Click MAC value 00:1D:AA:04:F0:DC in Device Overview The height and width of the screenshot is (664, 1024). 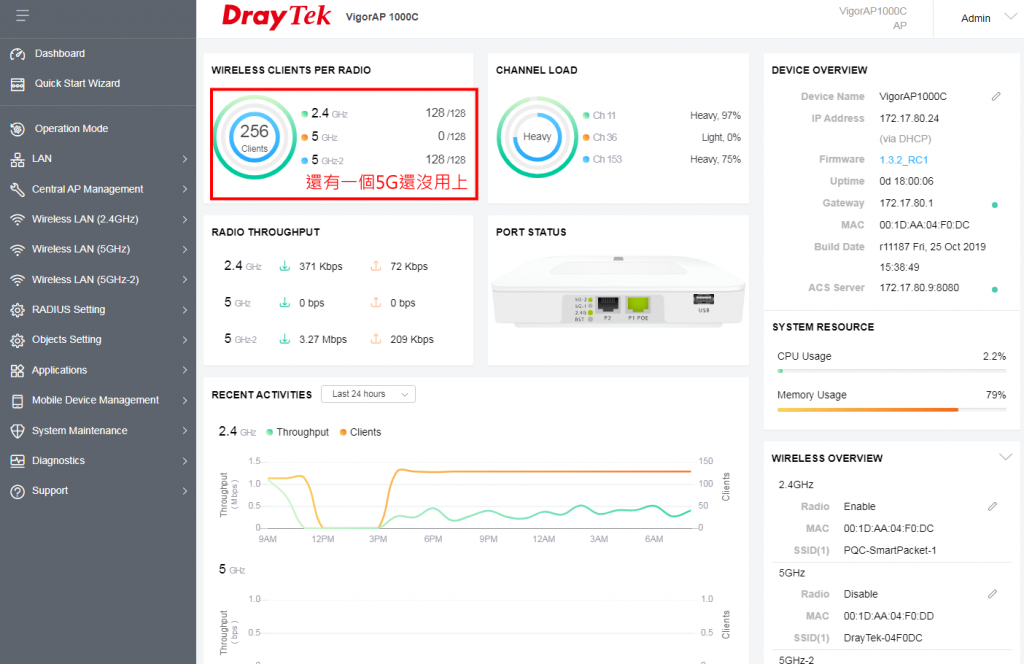point(924,225)
